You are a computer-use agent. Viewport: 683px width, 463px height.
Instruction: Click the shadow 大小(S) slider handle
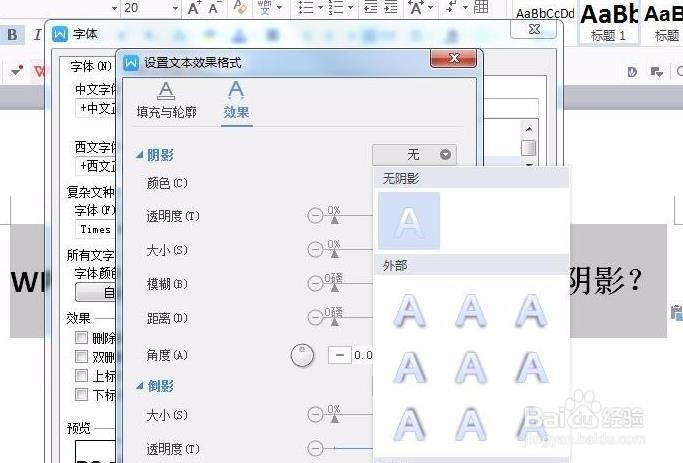(335, 254)
